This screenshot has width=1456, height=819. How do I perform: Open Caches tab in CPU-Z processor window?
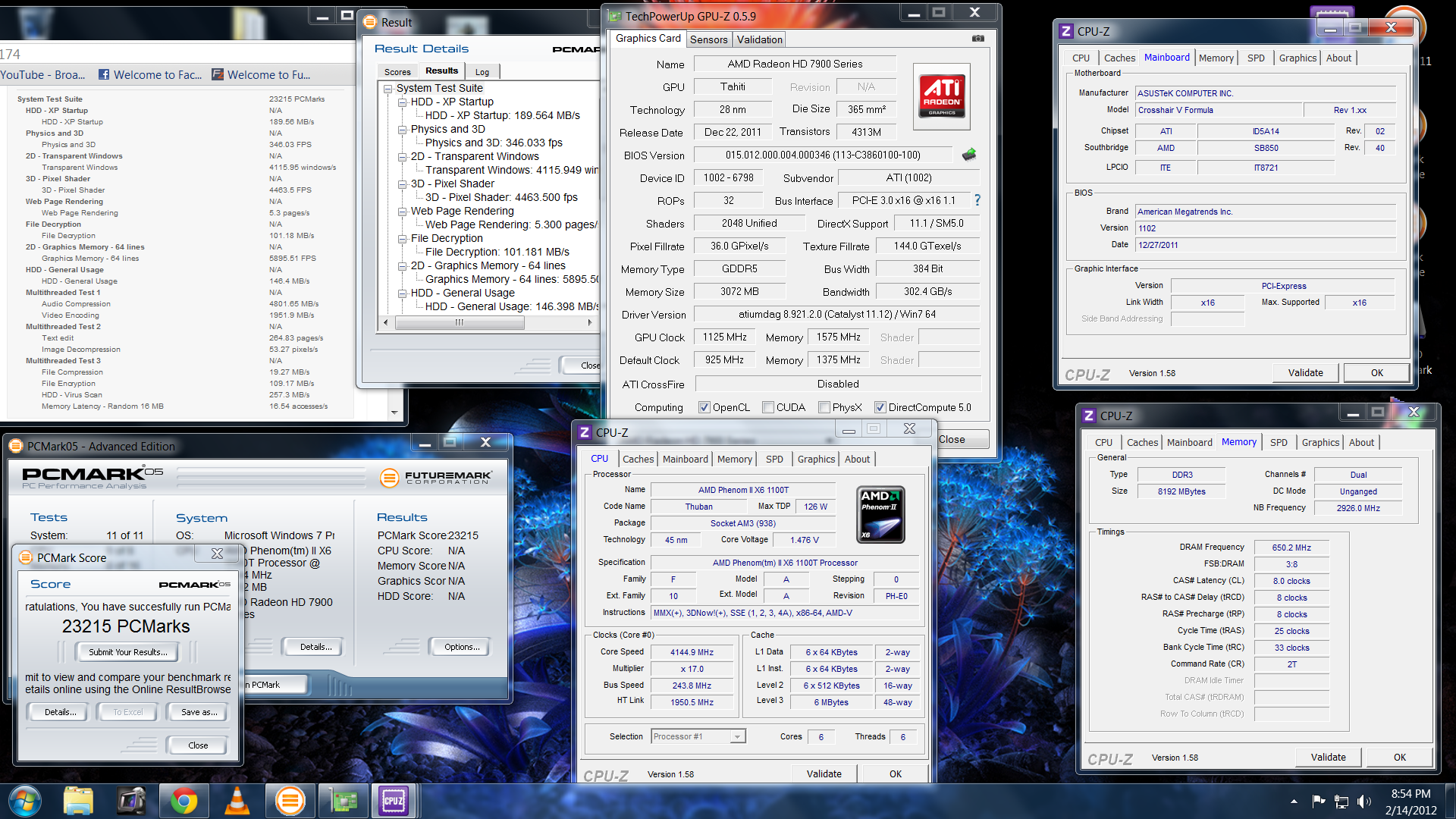pos(638,459)
